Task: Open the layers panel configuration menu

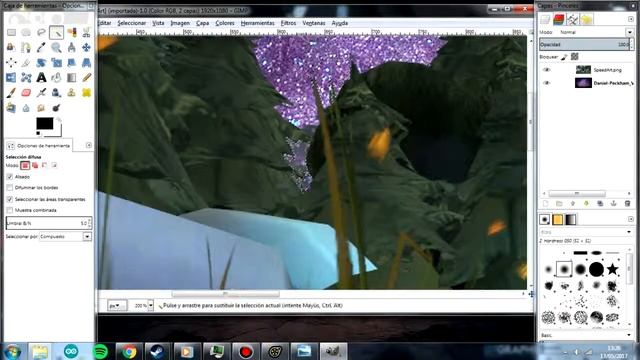Action: (631, 19)
